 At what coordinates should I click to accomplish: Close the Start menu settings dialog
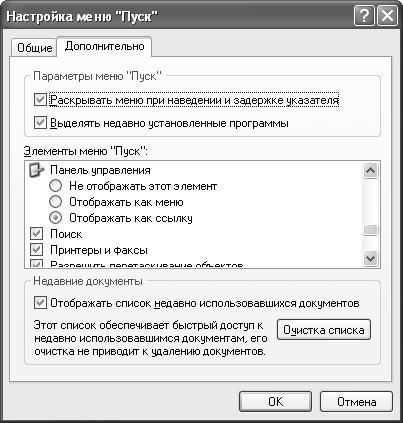(387, 16)
